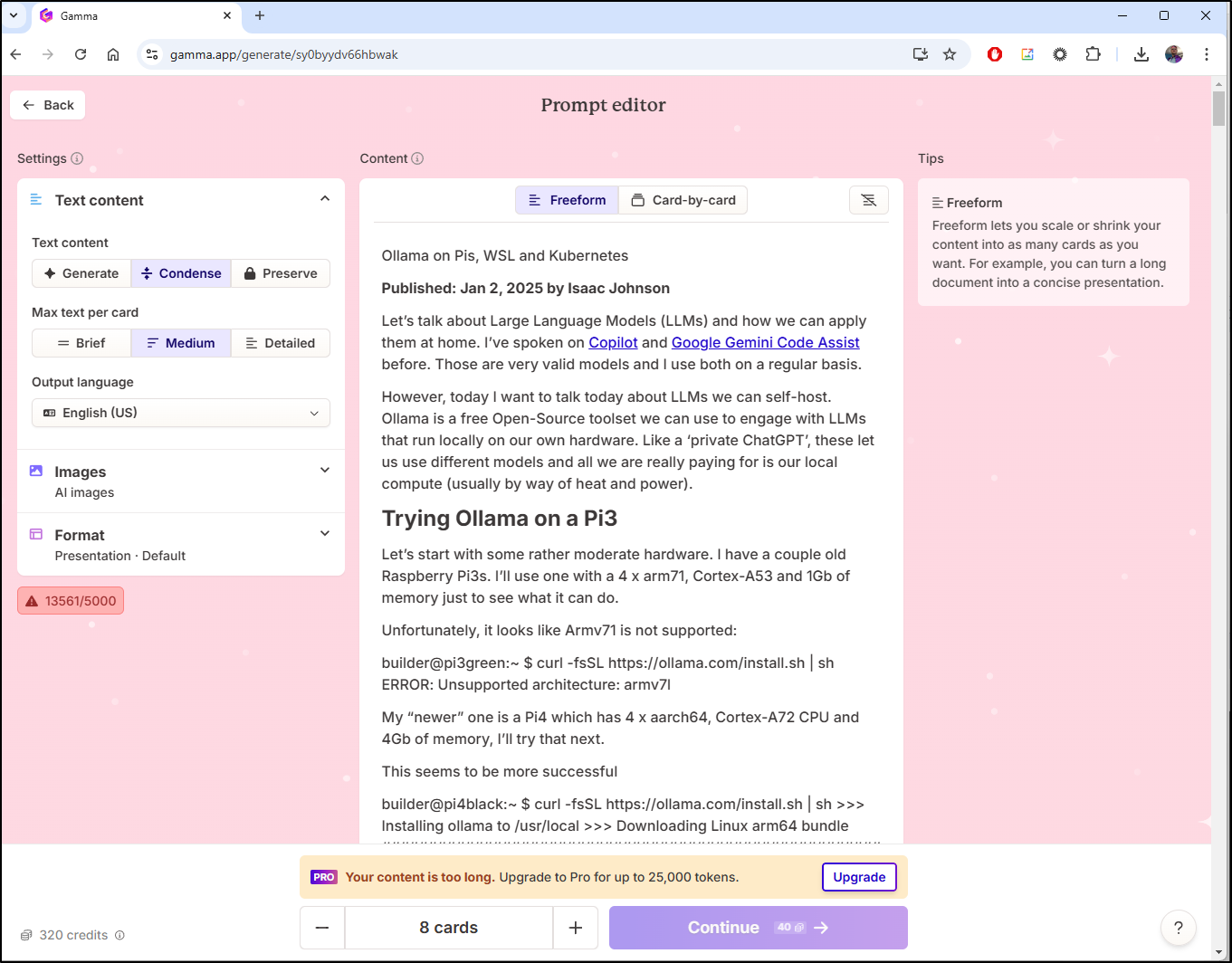The height and width of the screenshot is (963, 1232).
Task: Bookmark this page with star icon
Action: pyautogui.click(x=950, y=54)
